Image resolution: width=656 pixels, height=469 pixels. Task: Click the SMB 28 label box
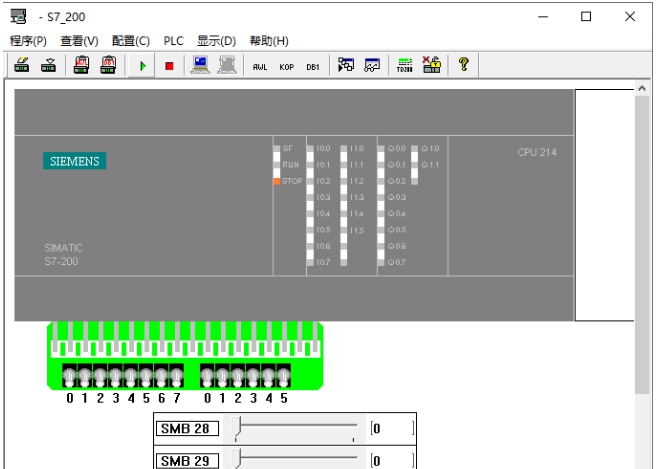(187, 428)
